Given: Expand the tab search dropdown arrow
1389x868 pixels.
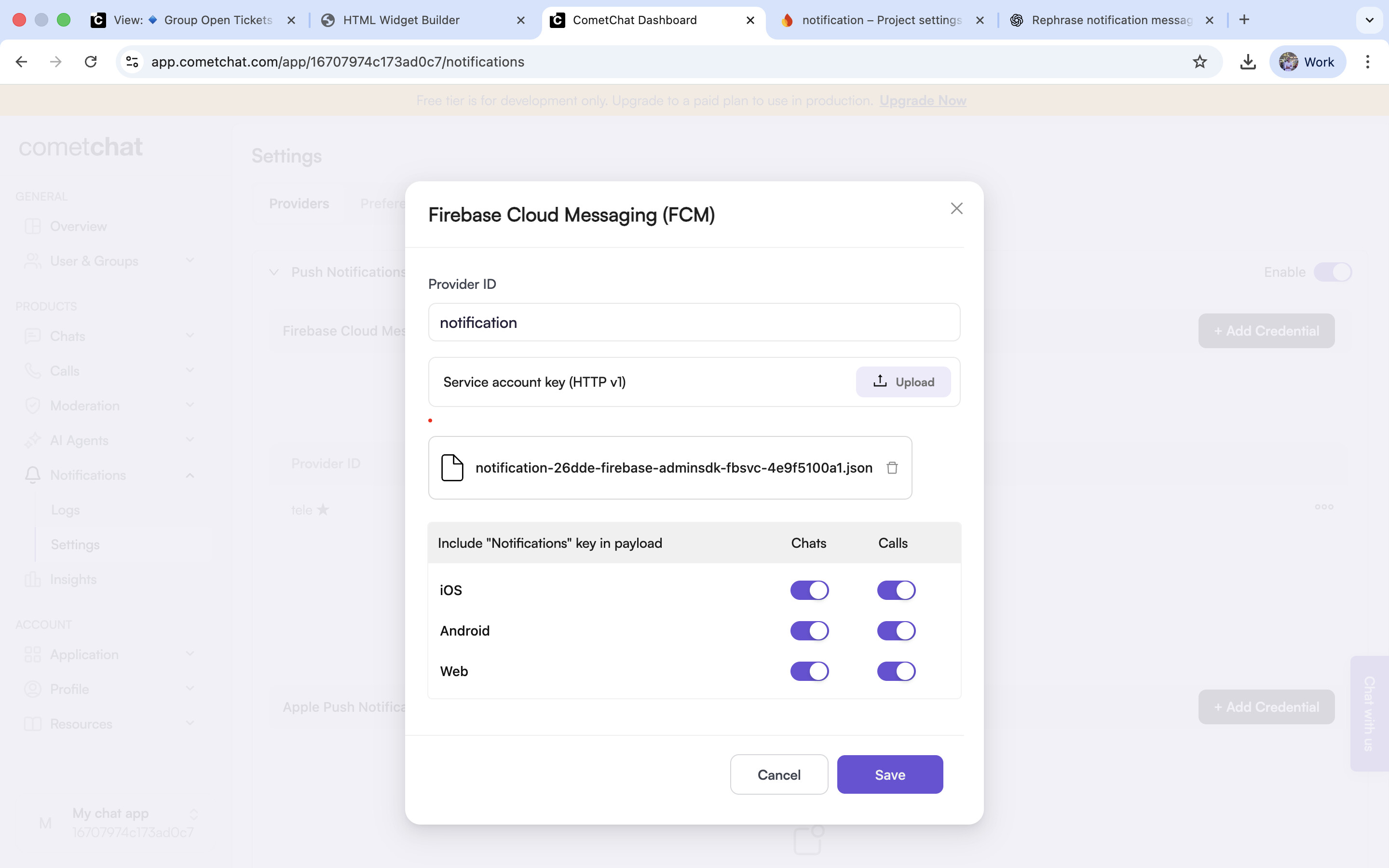Looking at the screenshot, I should click(x=1369, y=20).
